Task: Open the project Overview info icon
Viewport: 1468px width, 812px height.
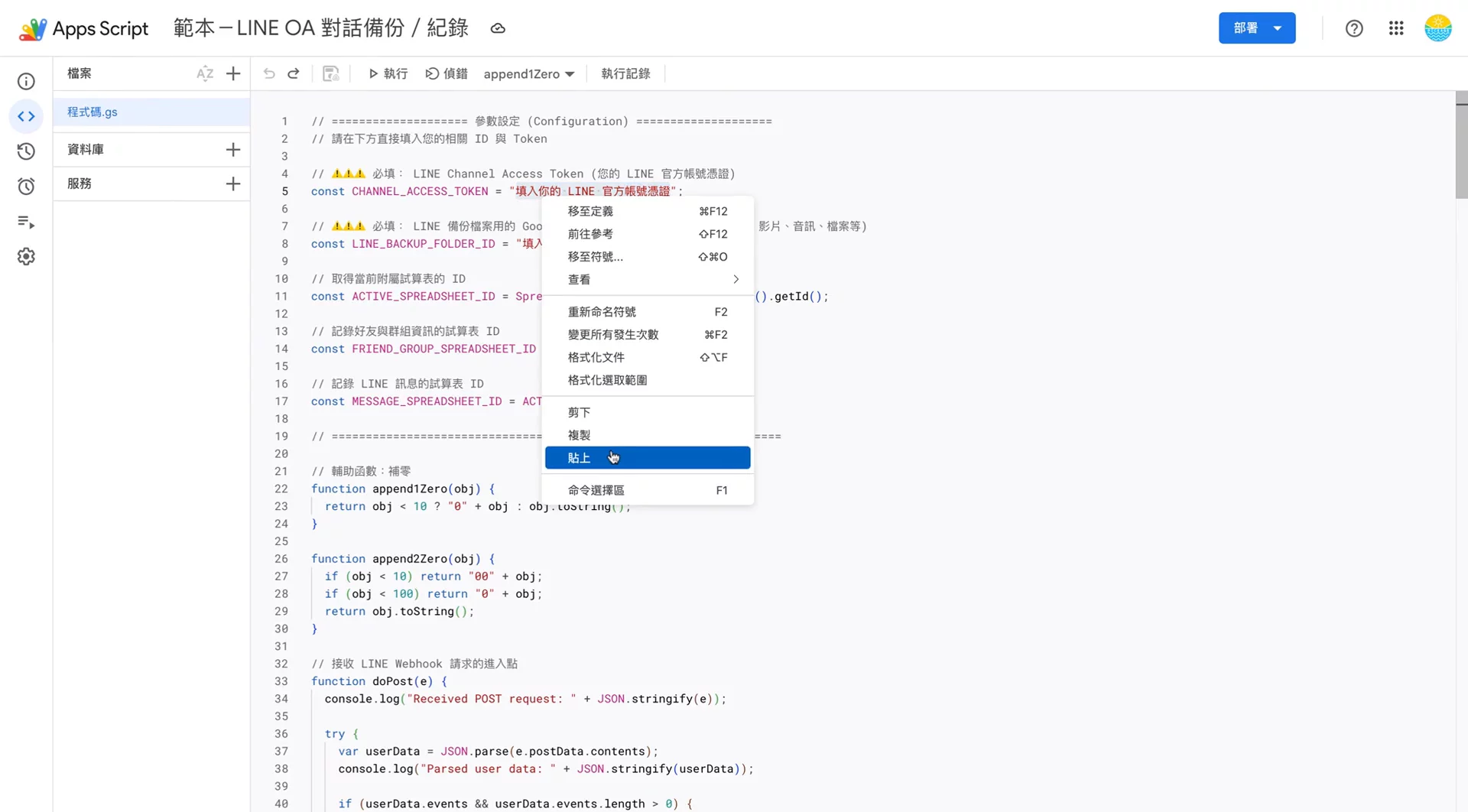Action: coord(26,81)
